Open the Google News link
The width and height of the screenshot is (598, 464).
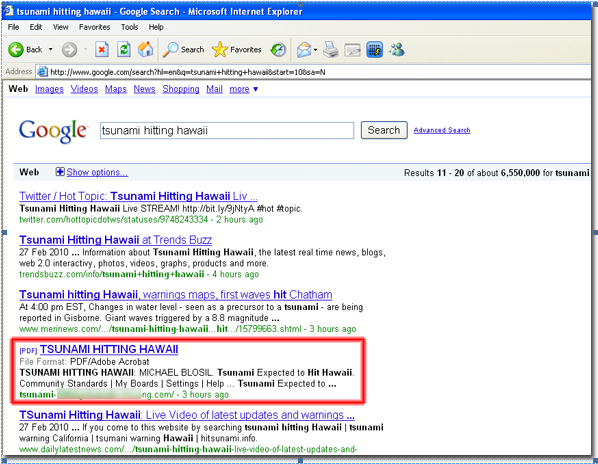[144, 89]
